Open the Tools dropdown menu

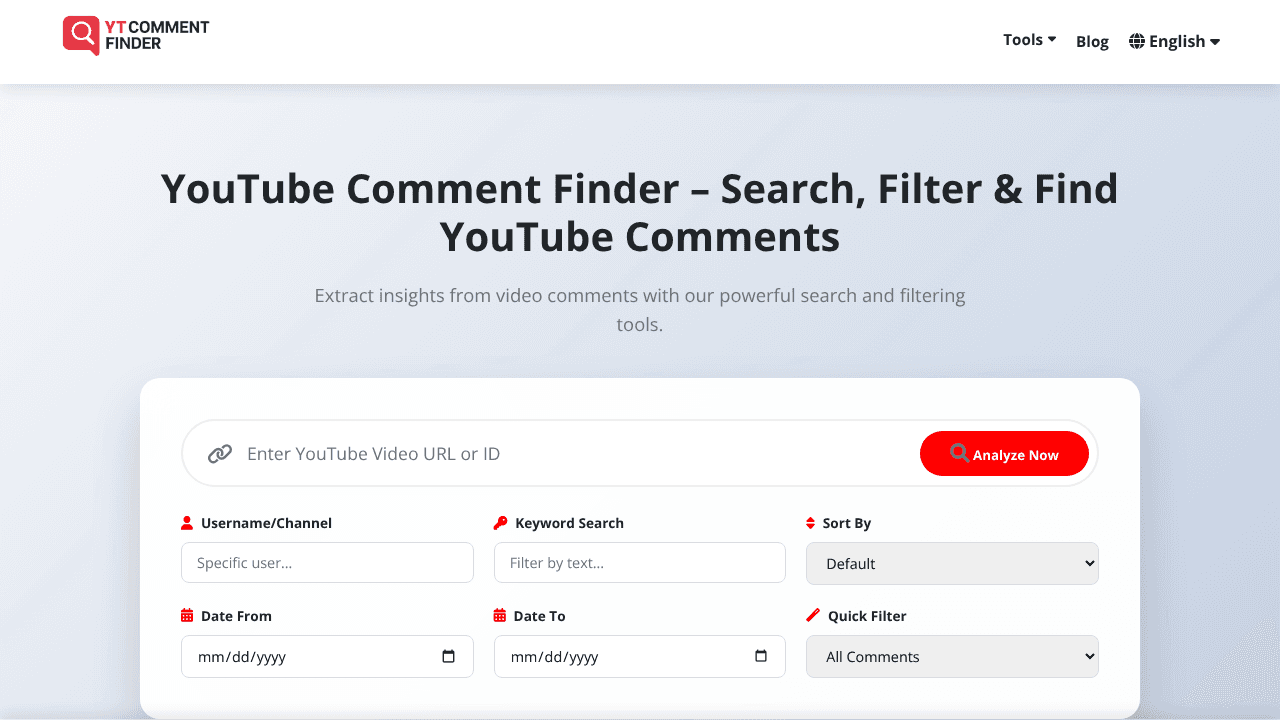pos(1030,40)
